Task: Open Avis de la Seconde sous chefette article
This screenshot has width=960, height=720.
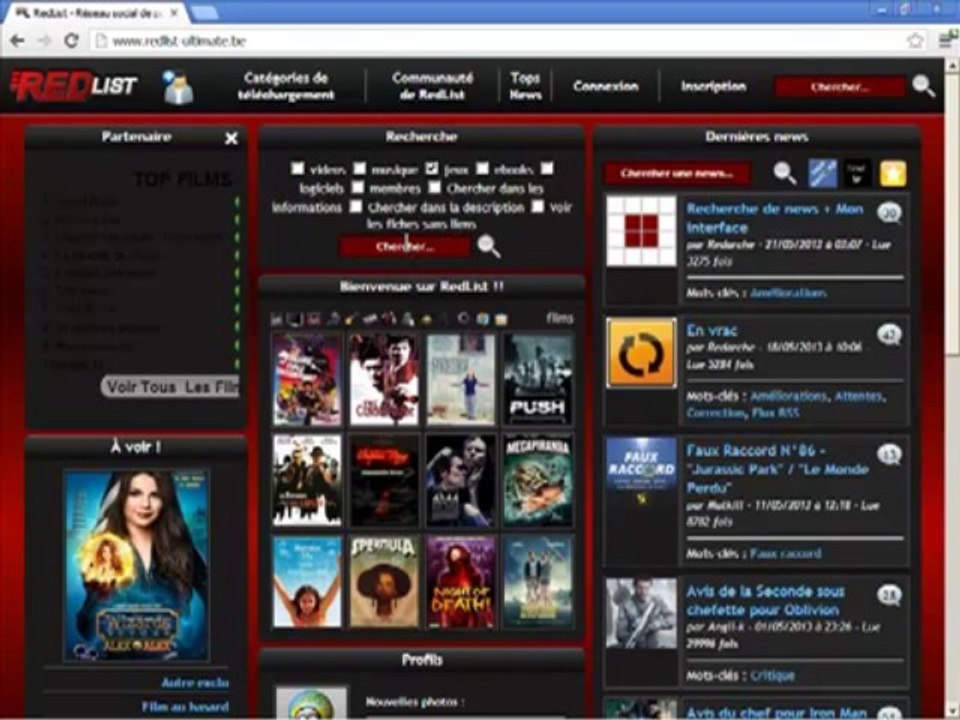Action: tap(765, 601)
